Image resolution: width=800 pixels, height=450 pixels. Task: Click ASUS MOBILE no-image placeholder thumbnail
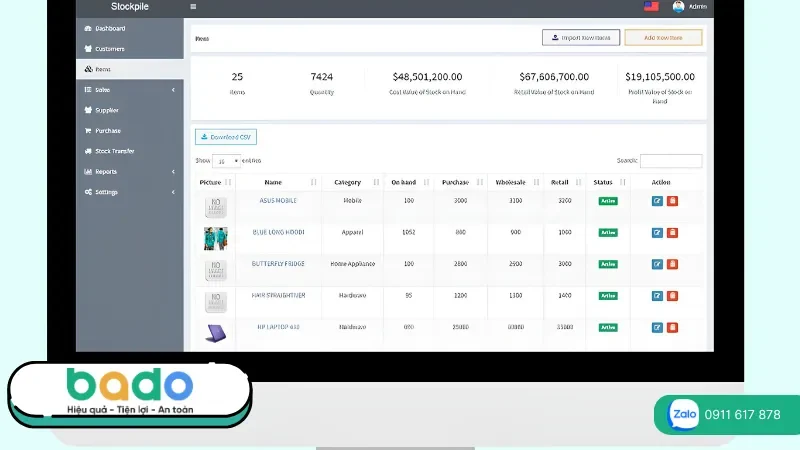click(216, 207)
